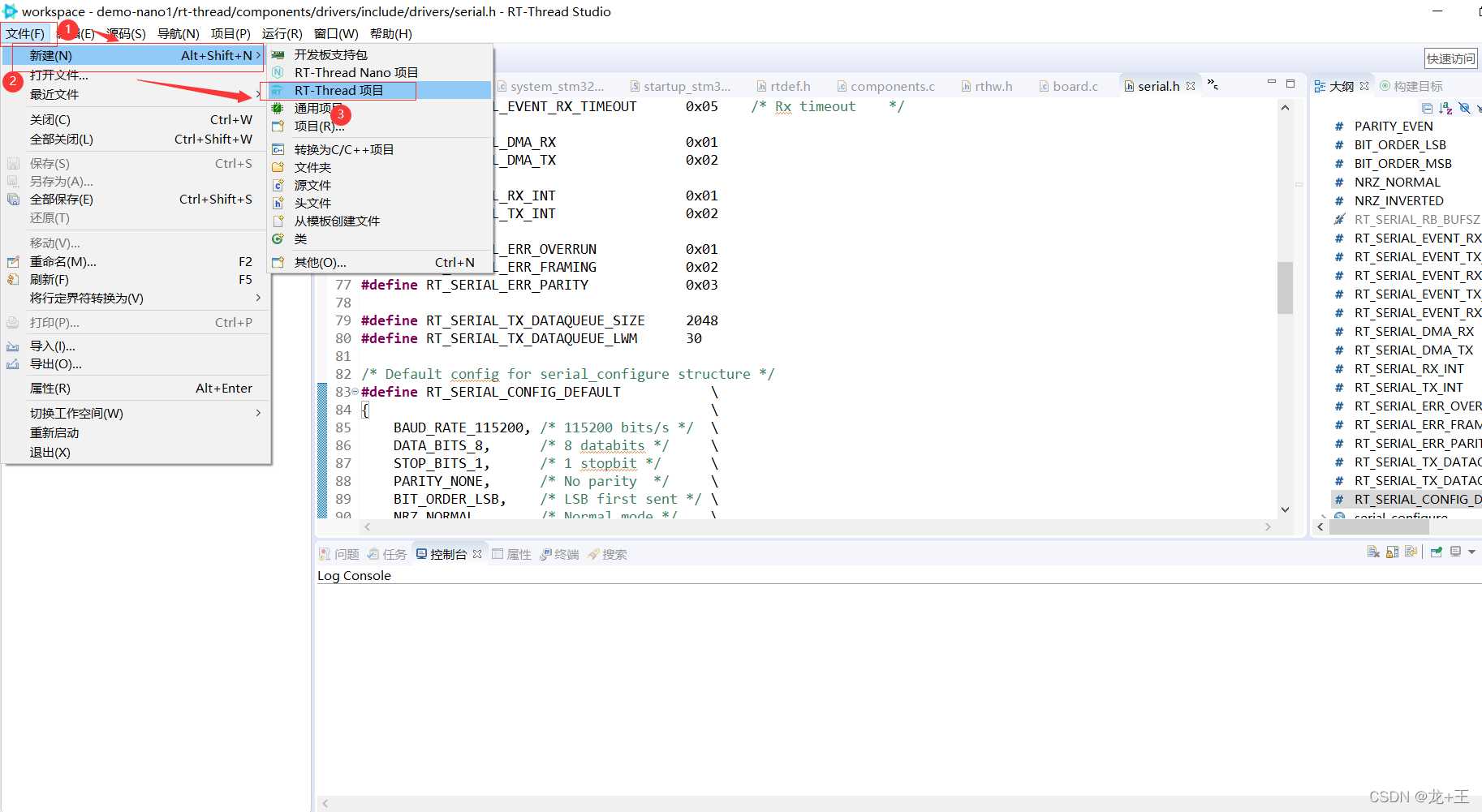Open the console selection dropdown arrow

(x=1471, y=552)
